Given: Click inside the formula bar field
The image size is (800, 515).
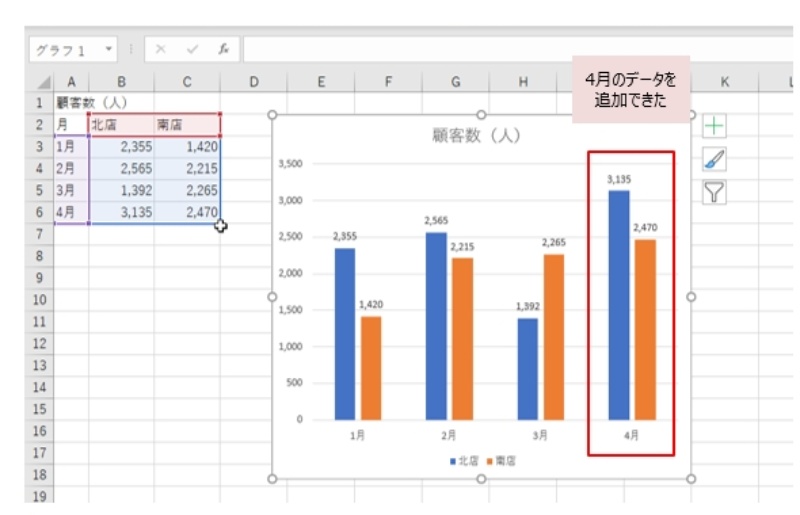Looking at the screenshot, I should coord(500,49).
